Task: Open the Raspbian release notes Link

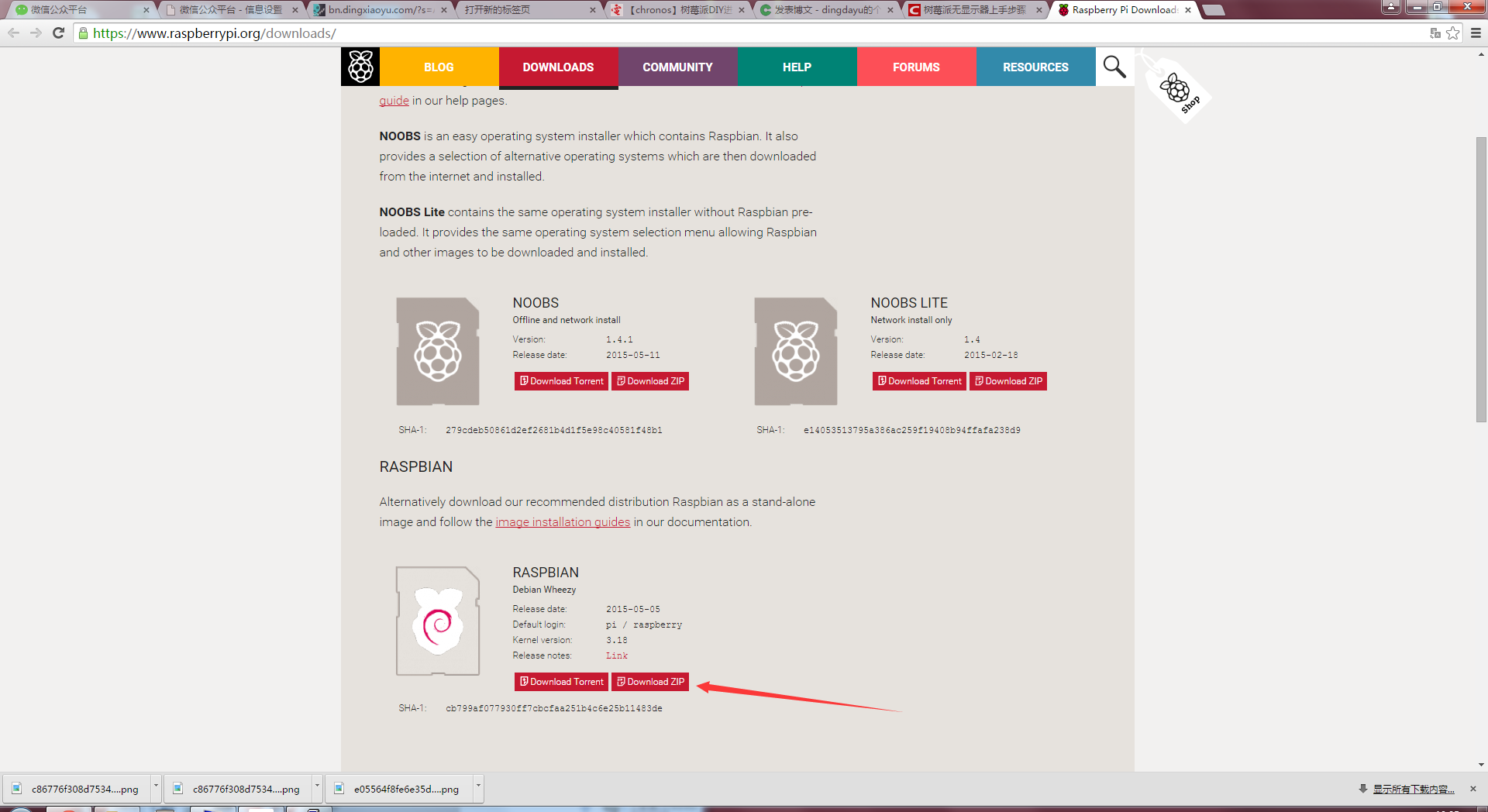Action: click(x=617, y=655)
